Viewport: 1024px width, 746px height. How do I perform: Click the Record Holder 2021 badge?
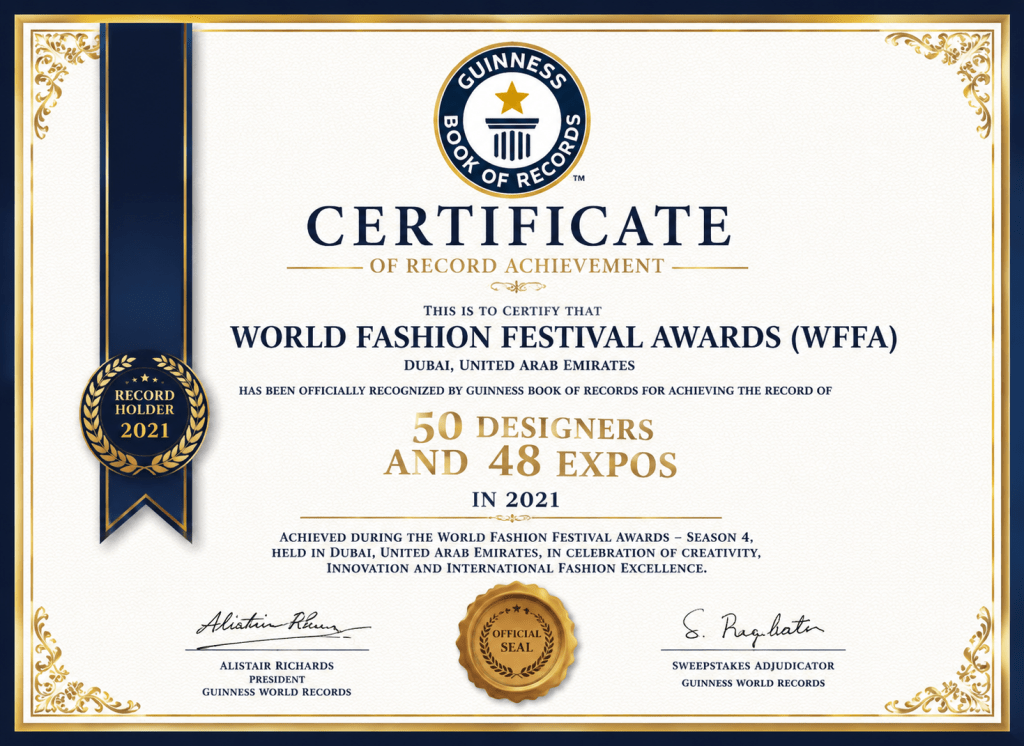coord(144,414)
